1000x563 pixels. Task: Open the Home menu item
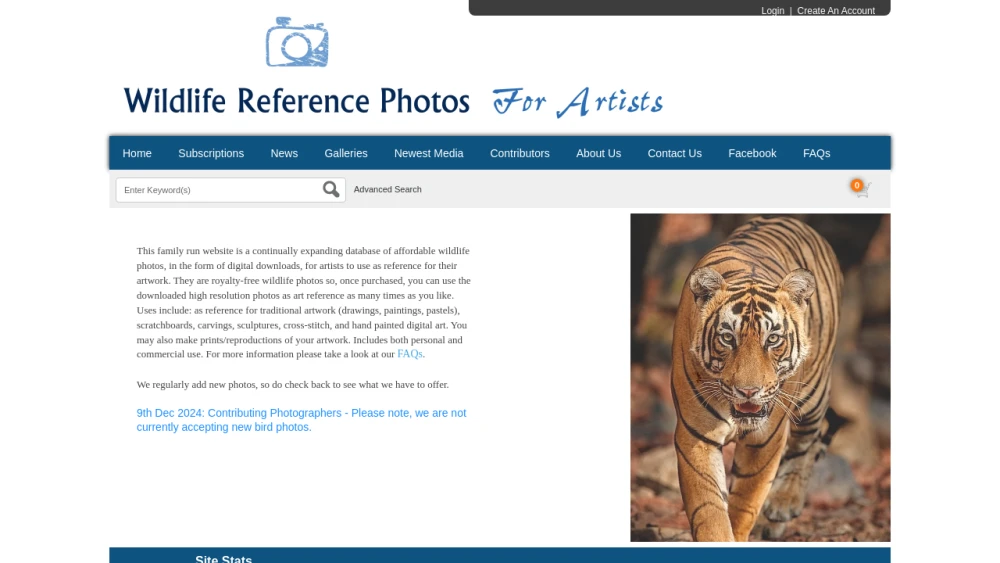pos(137,153)
